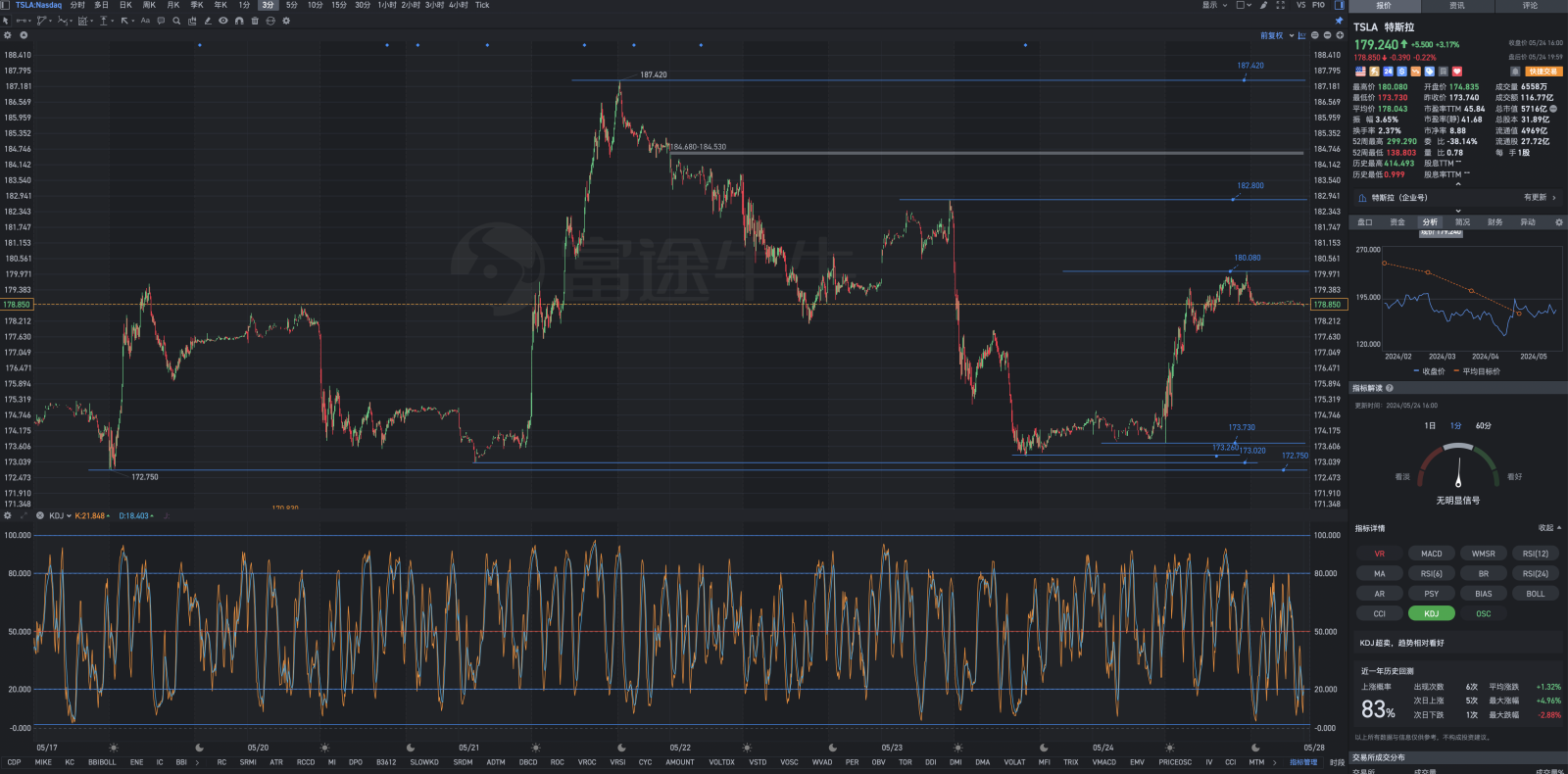Activate the magnifier zoom tool
This screenshot has height=774, width=1568.
pos(176,21)
